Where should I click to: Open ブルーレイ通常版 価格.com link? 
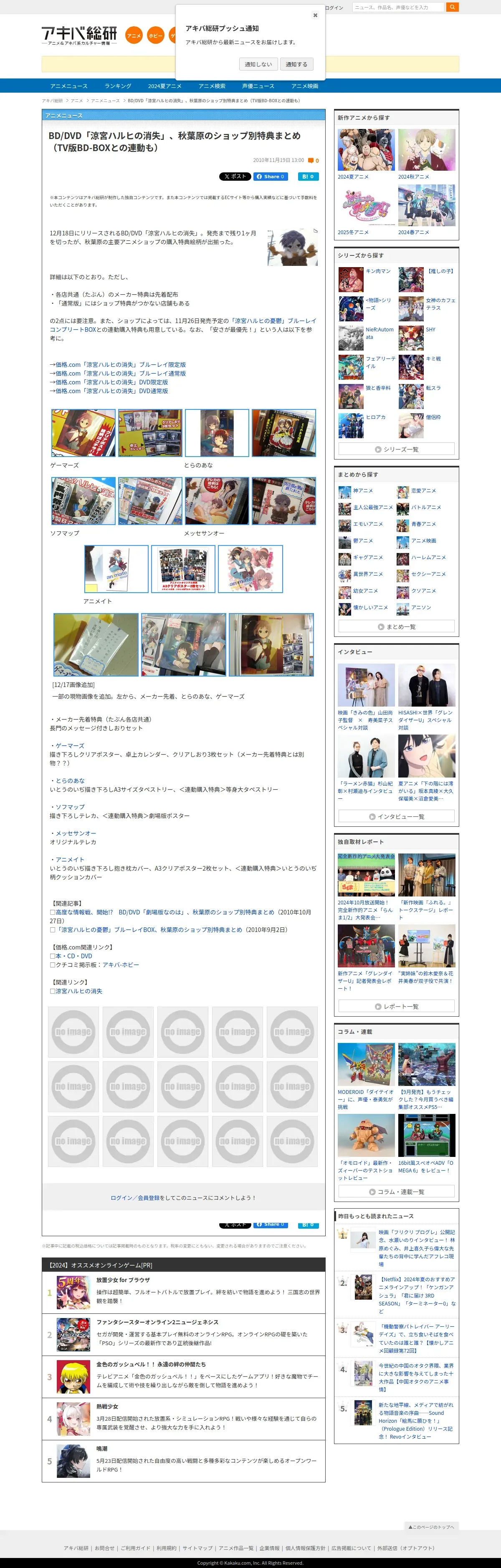click(121, 374)
